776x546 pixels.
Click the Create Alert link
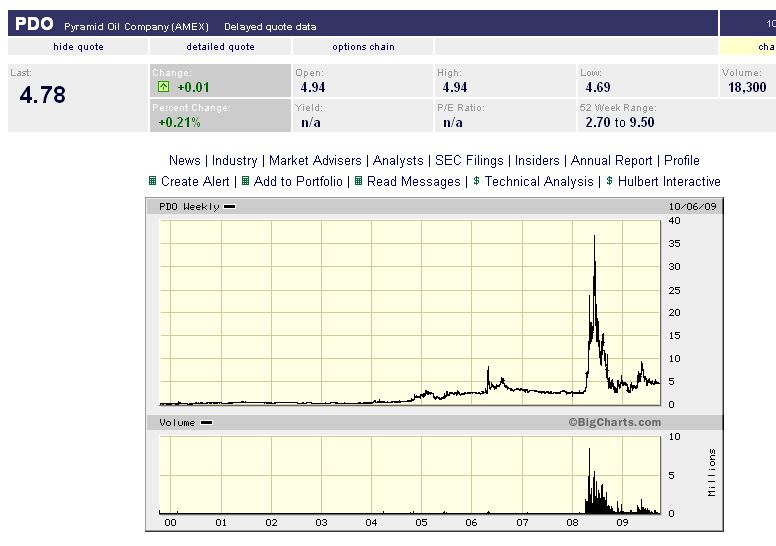coord(195,181)
